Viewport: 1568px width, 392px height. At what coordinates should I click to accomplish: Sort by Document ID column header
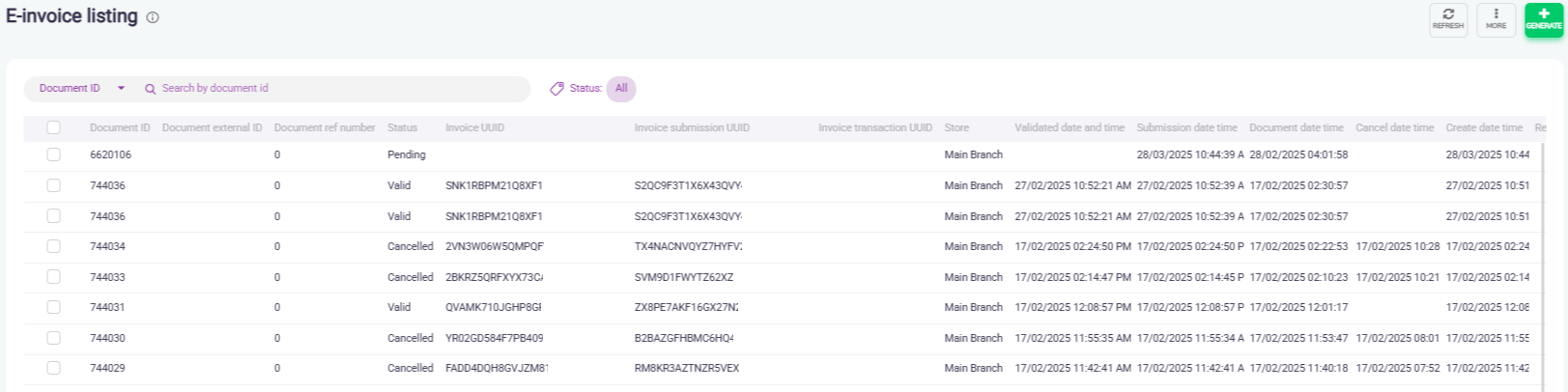point(120,127)
